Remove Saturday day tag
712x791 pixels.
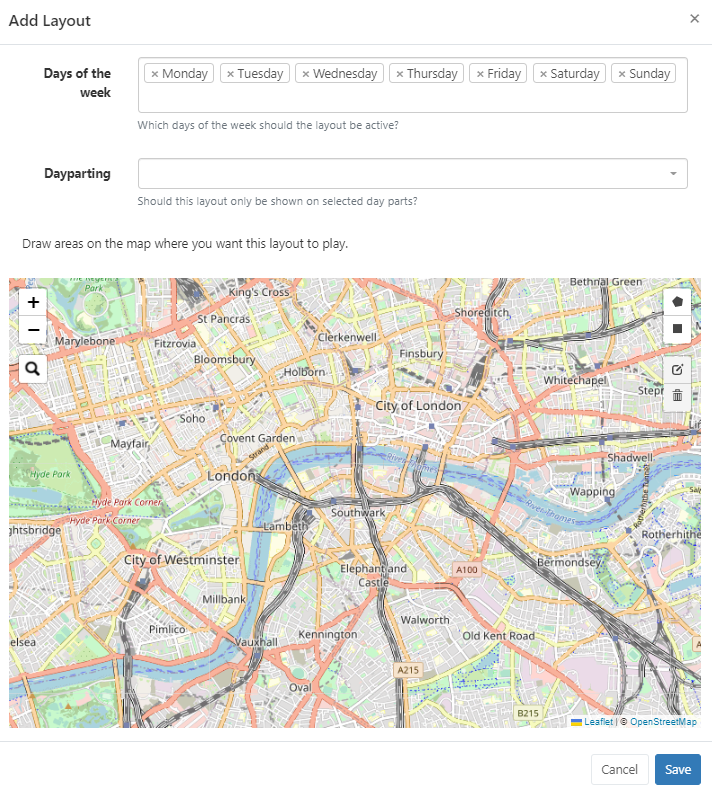pyautogui.click(x=544, y=74)
